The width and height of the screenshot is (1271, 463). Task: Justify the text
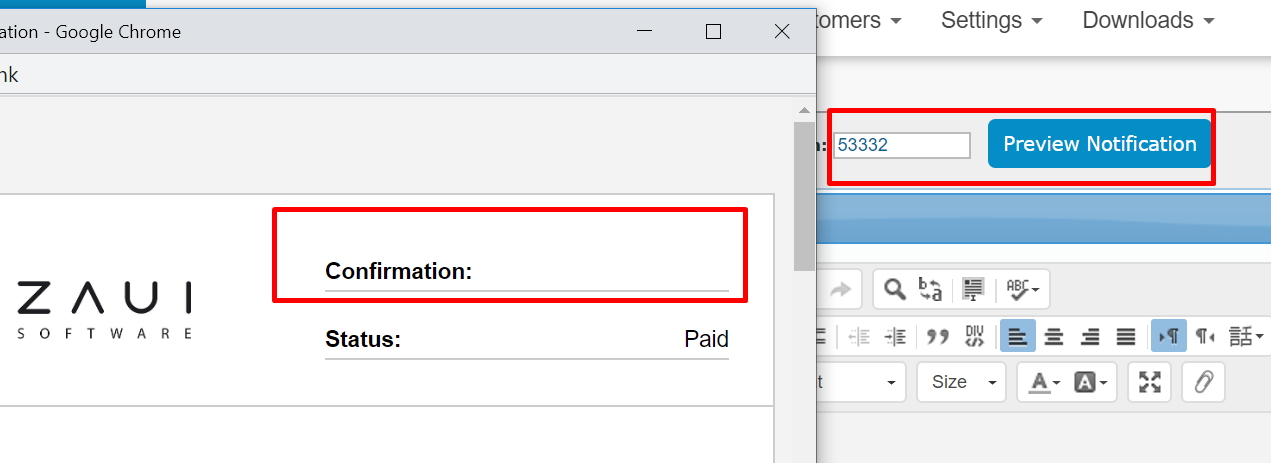tap(1126, 336)
